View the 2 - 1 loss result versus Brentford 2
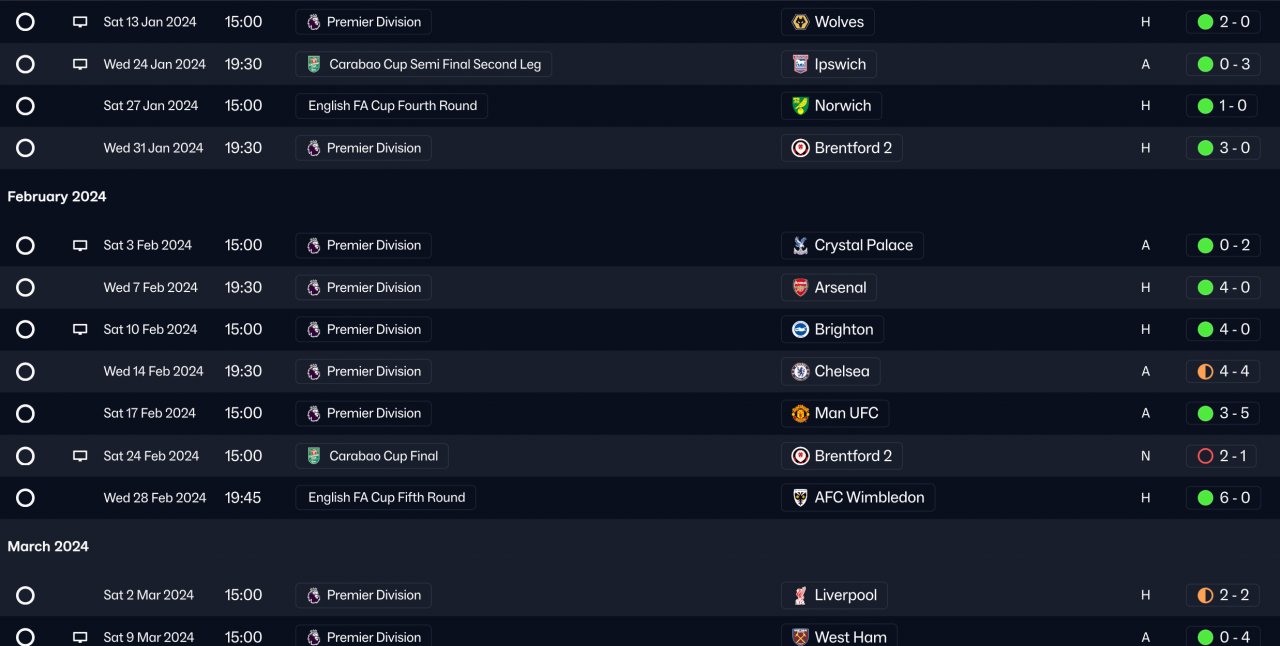This screenshot has height=646, width=1280. (x=1223, y=456)
